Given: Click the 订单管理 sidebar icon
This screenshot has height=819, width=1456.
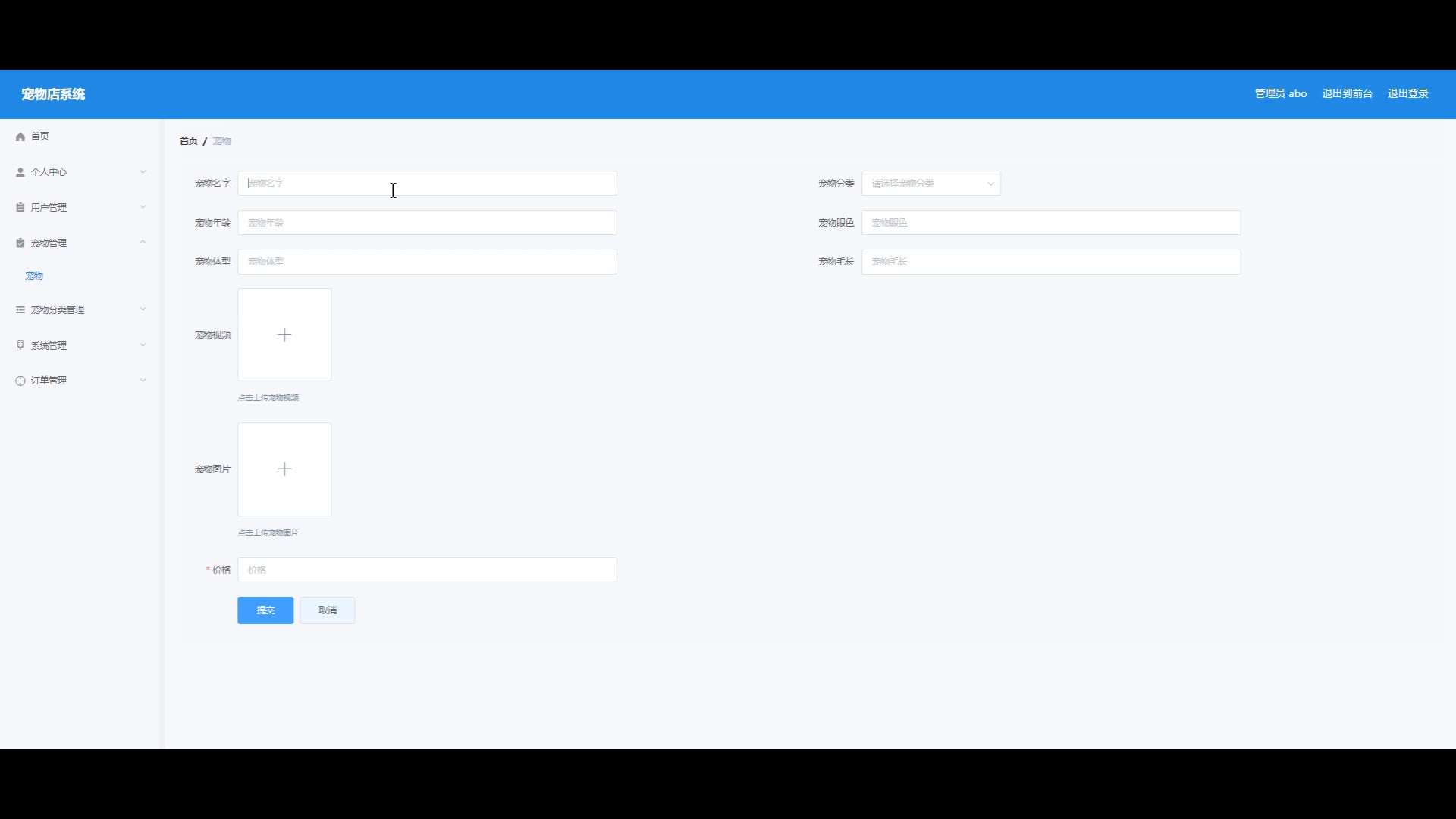Looking at the screenshot, I should [x=20, y=381].
